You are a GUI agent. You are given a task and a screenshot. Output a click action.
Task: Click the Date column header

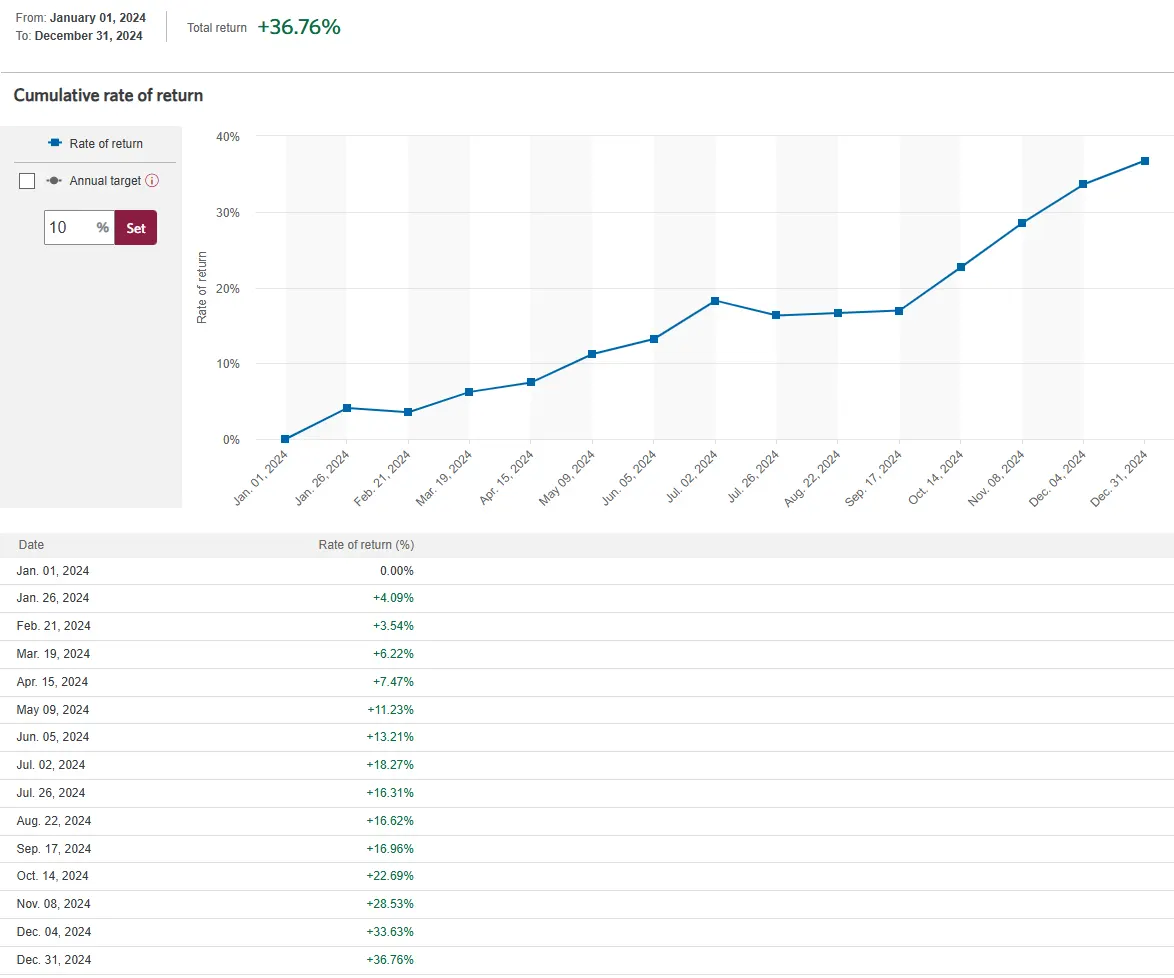point(31,544)
